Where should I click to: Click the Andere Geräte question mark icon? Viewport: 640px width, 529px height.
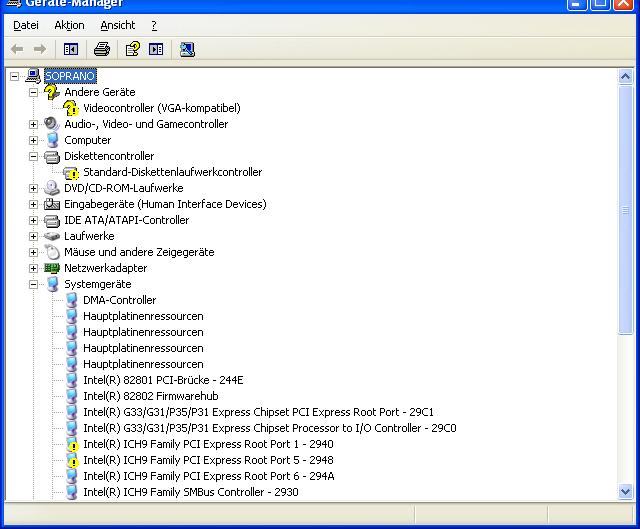click(52, 92)
